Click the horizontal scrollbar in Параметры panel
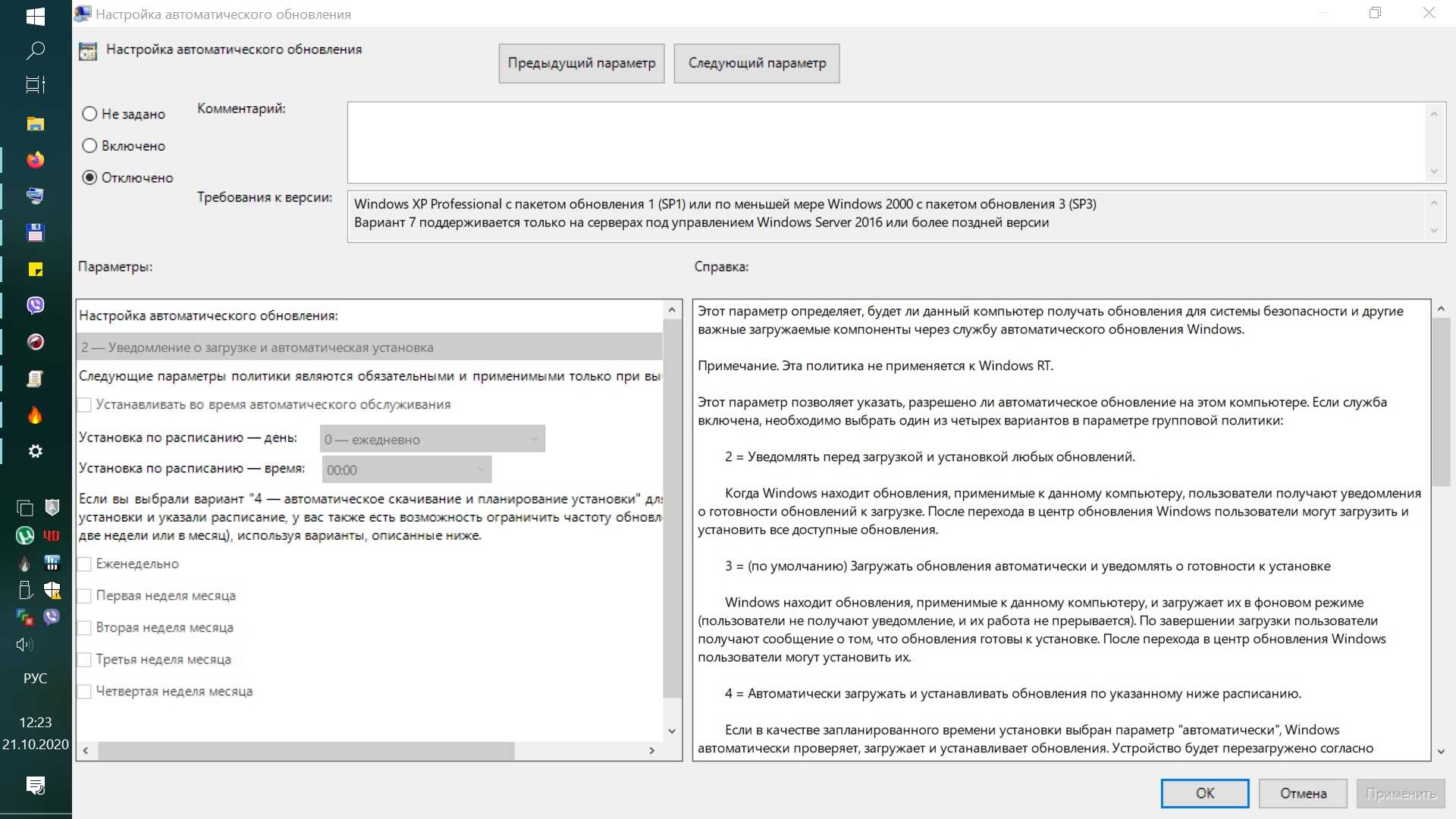1456x819 pixels. pyautogui.click(x=306, y=751)
